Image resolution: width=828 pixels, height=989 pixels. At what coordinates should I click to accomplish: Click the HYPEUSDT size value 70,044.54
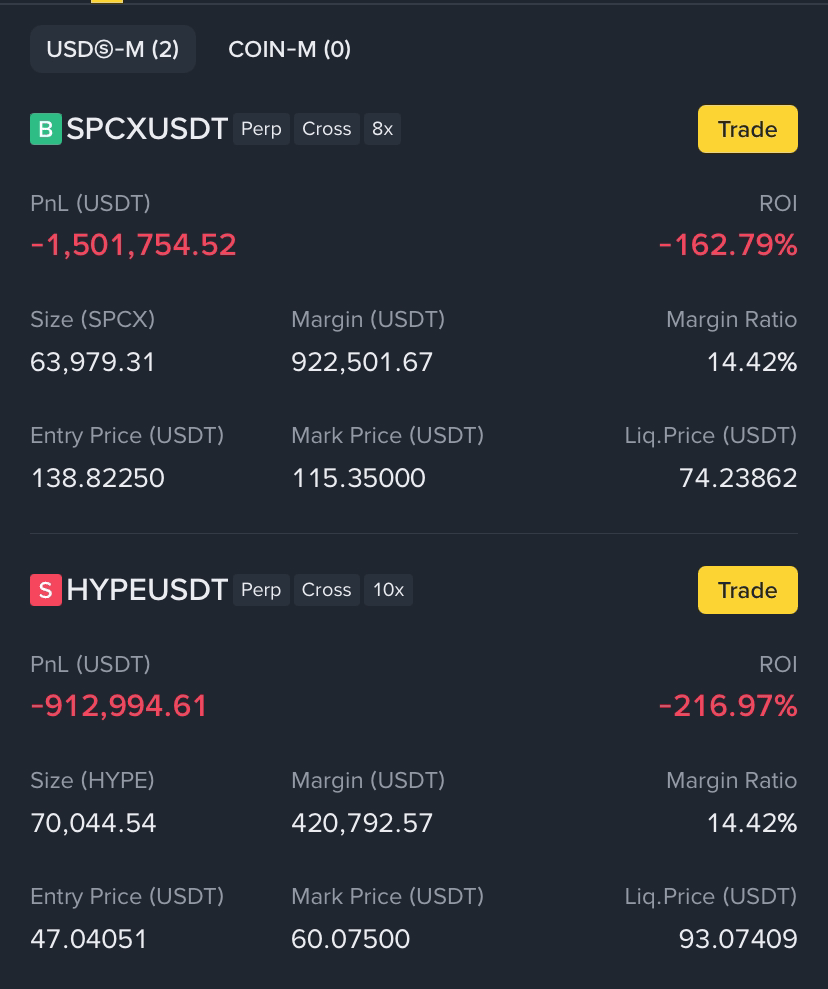[x=93, y=823]
